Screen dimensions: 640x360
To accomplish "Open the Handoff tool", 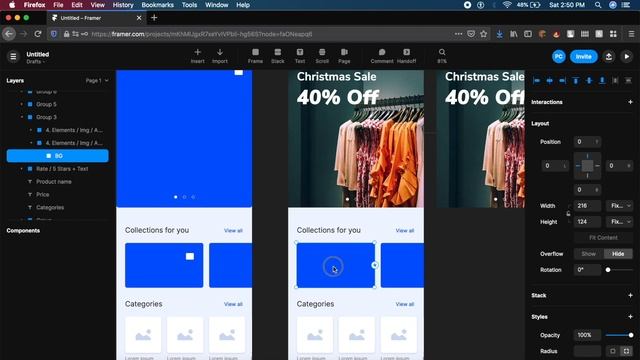I will click(x=407, y=56).
